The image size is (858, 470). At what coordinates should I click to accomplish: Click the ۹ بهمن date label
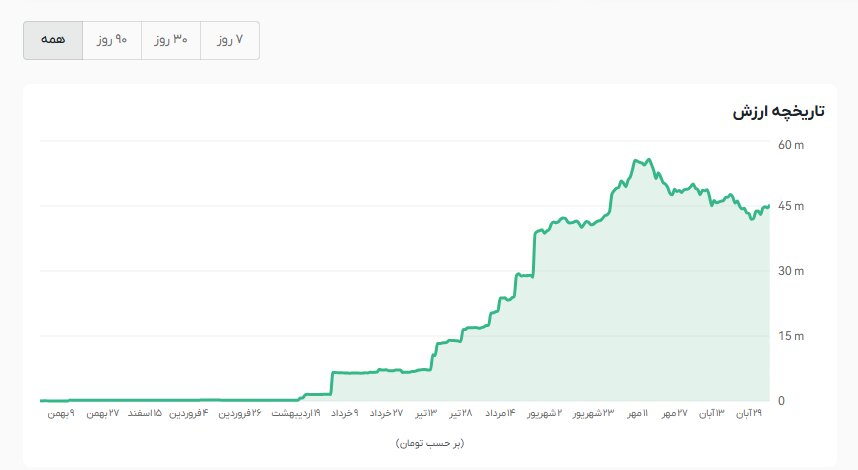[60, 413]
